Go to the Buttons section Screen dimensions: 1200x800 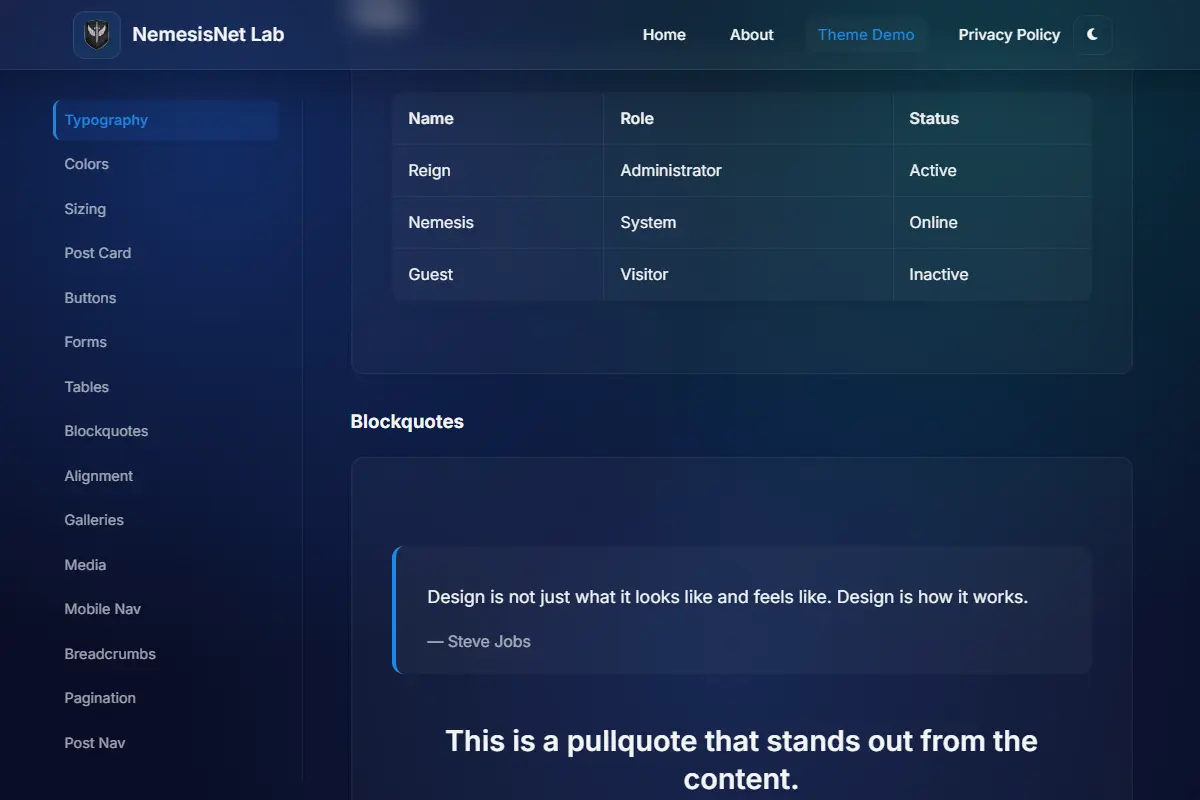pos(166,298)
